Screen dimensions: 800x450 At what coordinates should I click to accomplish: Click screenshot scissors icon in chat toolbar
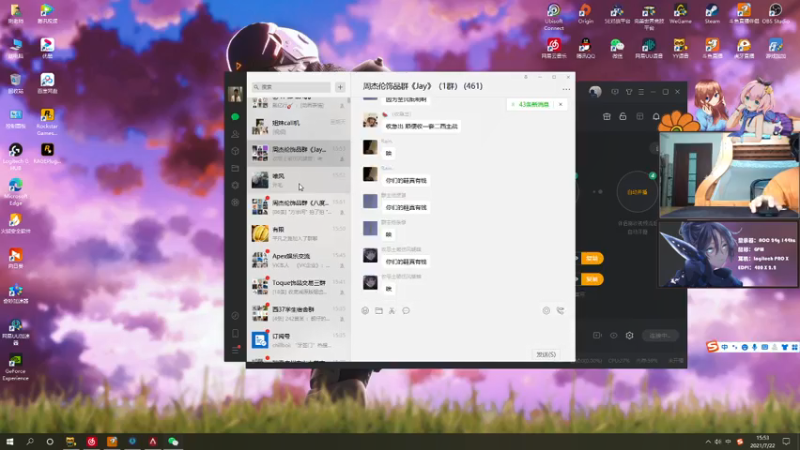pyautogui.click(x=392, y=310)
